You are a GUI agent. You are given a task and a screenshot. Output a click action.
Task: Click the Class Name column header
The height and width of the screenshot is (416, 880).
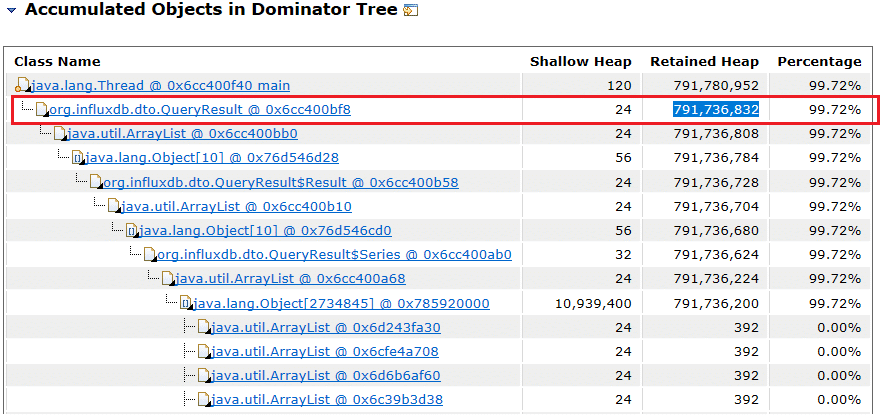pyautogui.click(x=57, y=62)
